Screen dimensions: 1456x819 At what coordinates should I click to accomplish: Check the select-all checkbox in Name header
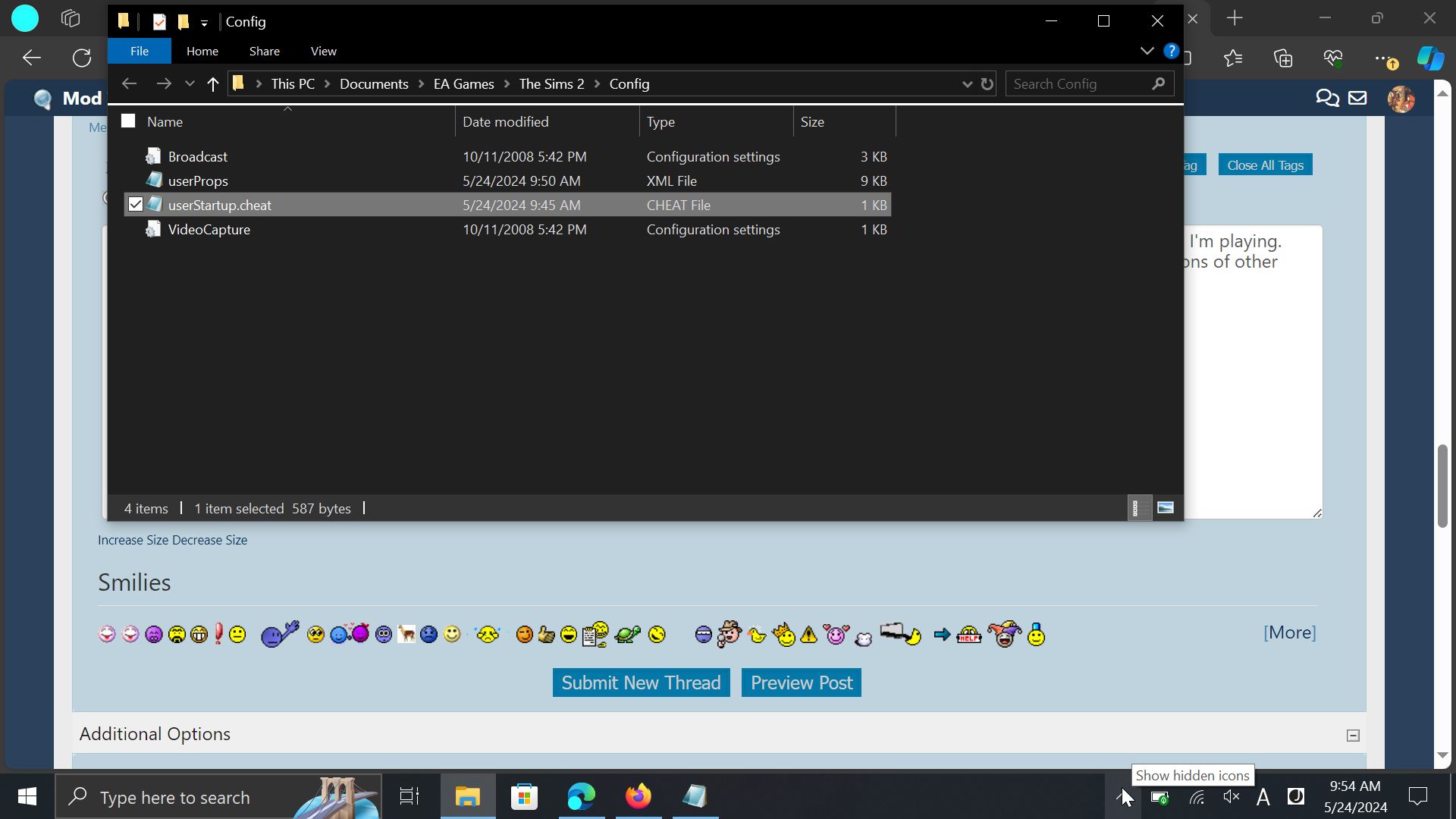tap(127, 121)
